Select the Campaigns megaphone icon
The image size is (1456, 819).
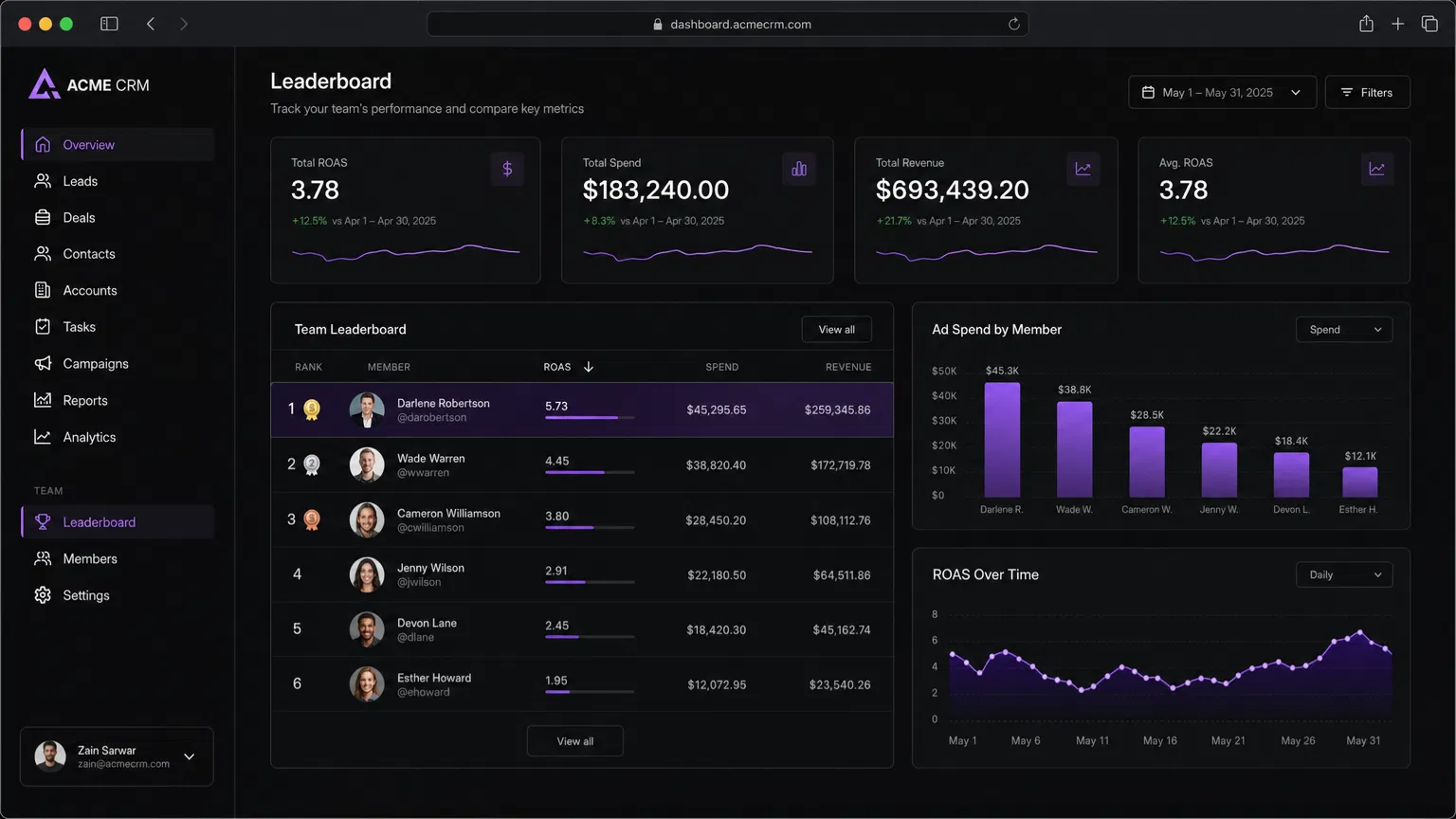44,363
